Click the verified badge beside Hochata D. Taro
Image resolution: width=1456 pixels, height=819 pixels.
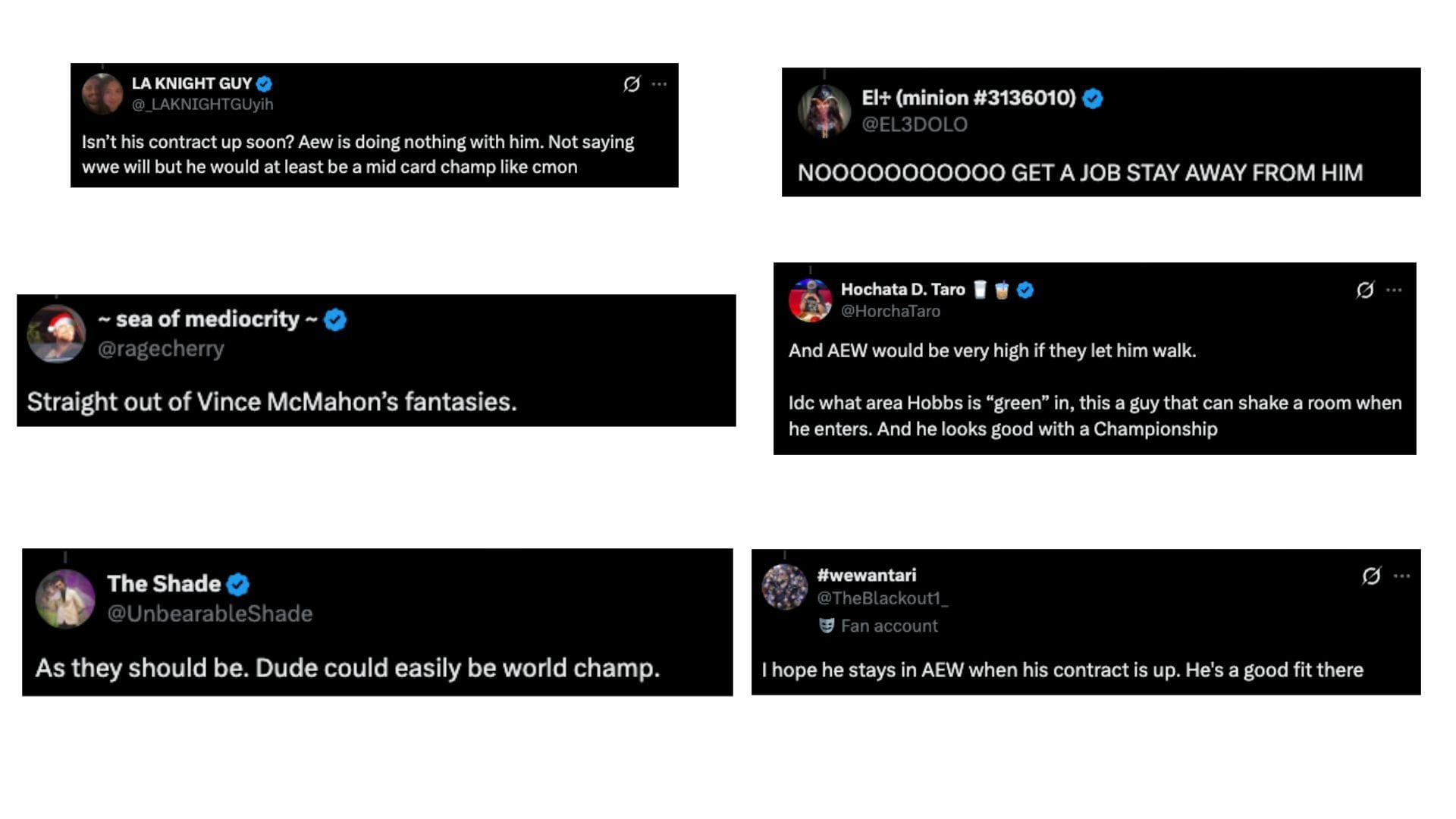[1025, 289]
